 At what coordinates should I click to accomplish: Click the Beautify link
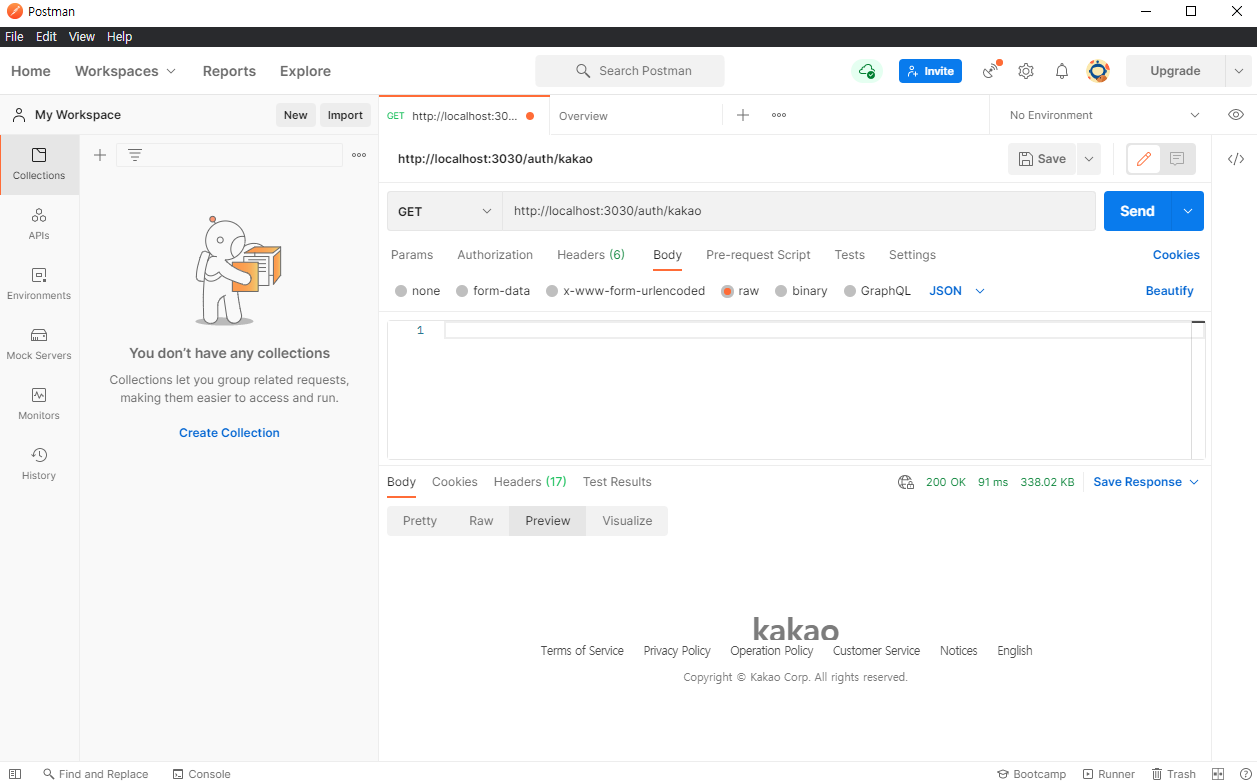pos(1169,291)
